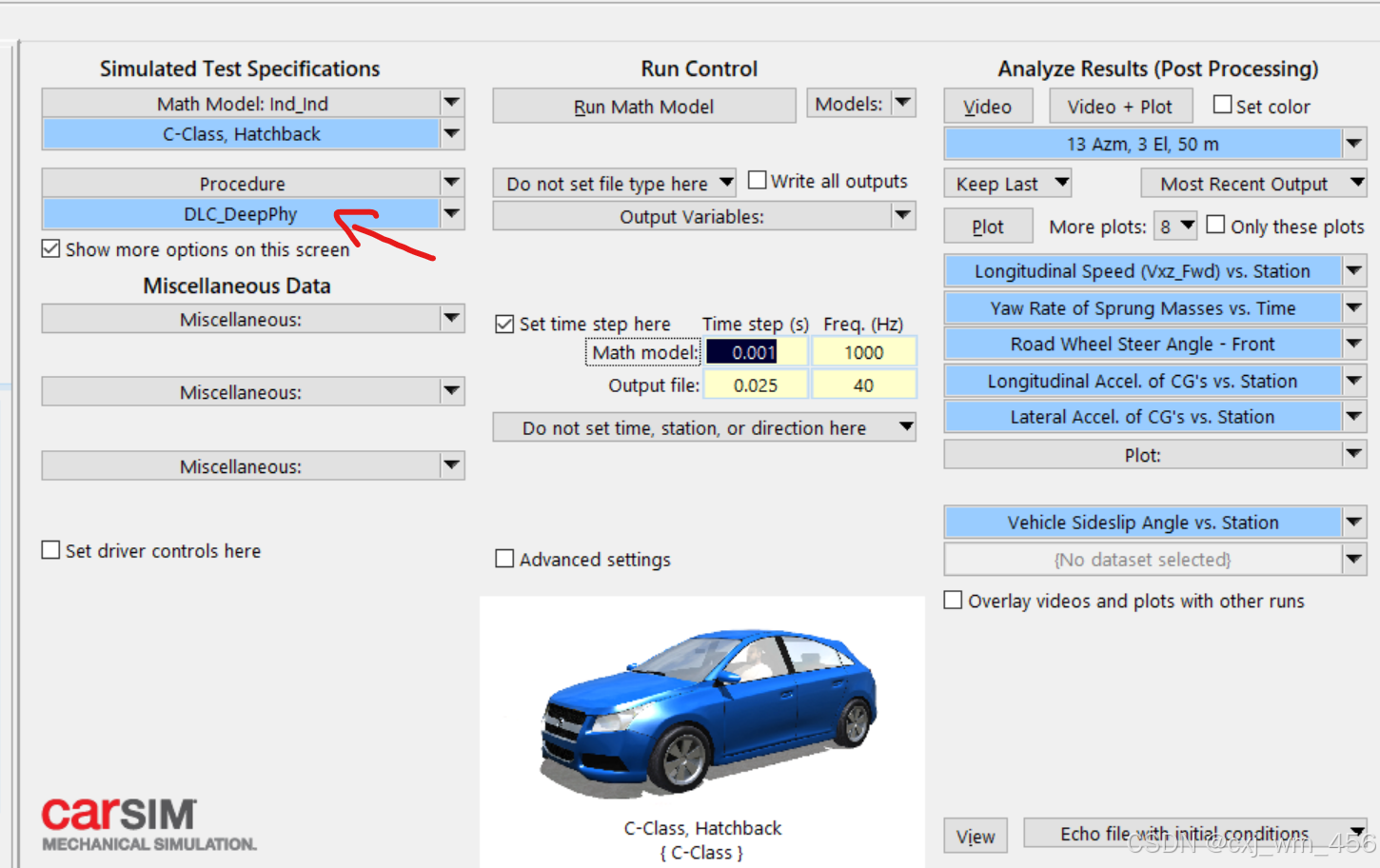Expand the C-Class, Hatchback vehicle dropdown arrow
This screenshot has width=1380, height=868.
(x=452, y=134)
